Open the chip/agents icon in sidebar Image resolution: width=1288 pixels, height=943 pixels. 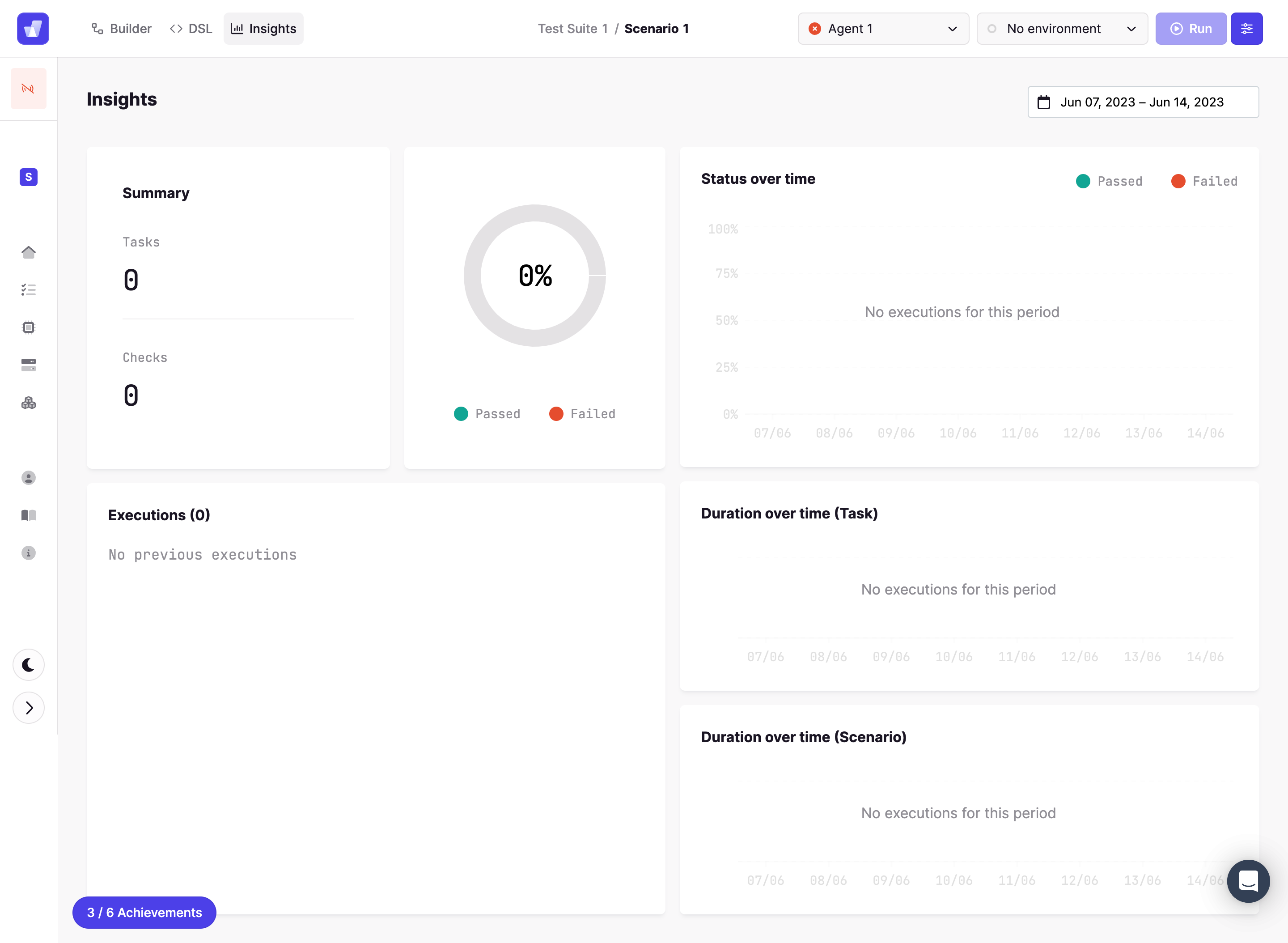[29, 327]
